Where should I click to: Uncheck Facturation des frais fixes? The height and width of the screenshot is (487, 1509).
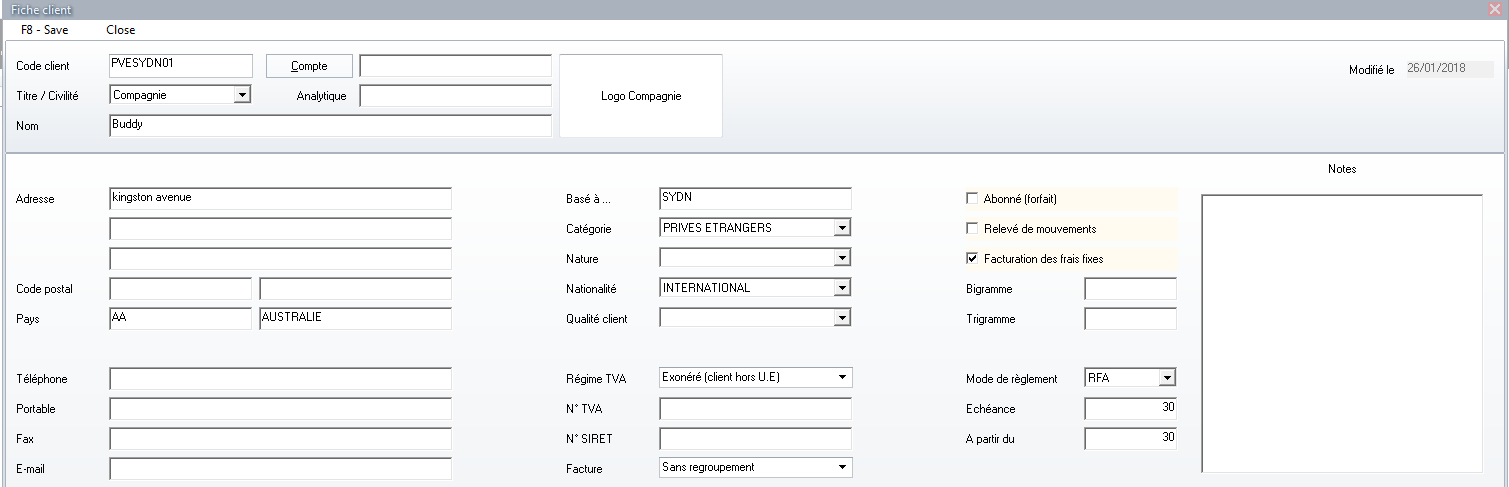972,259
